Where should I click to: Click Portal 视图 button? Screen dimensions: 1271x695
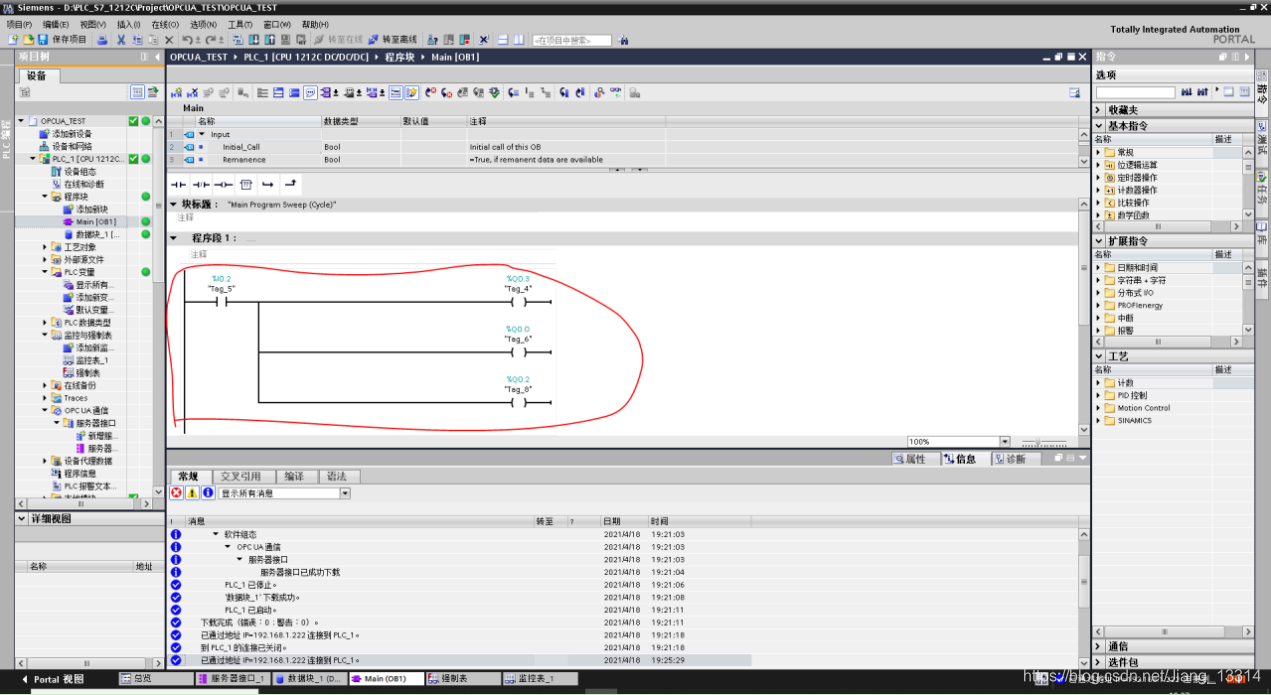tap(52, 679)
